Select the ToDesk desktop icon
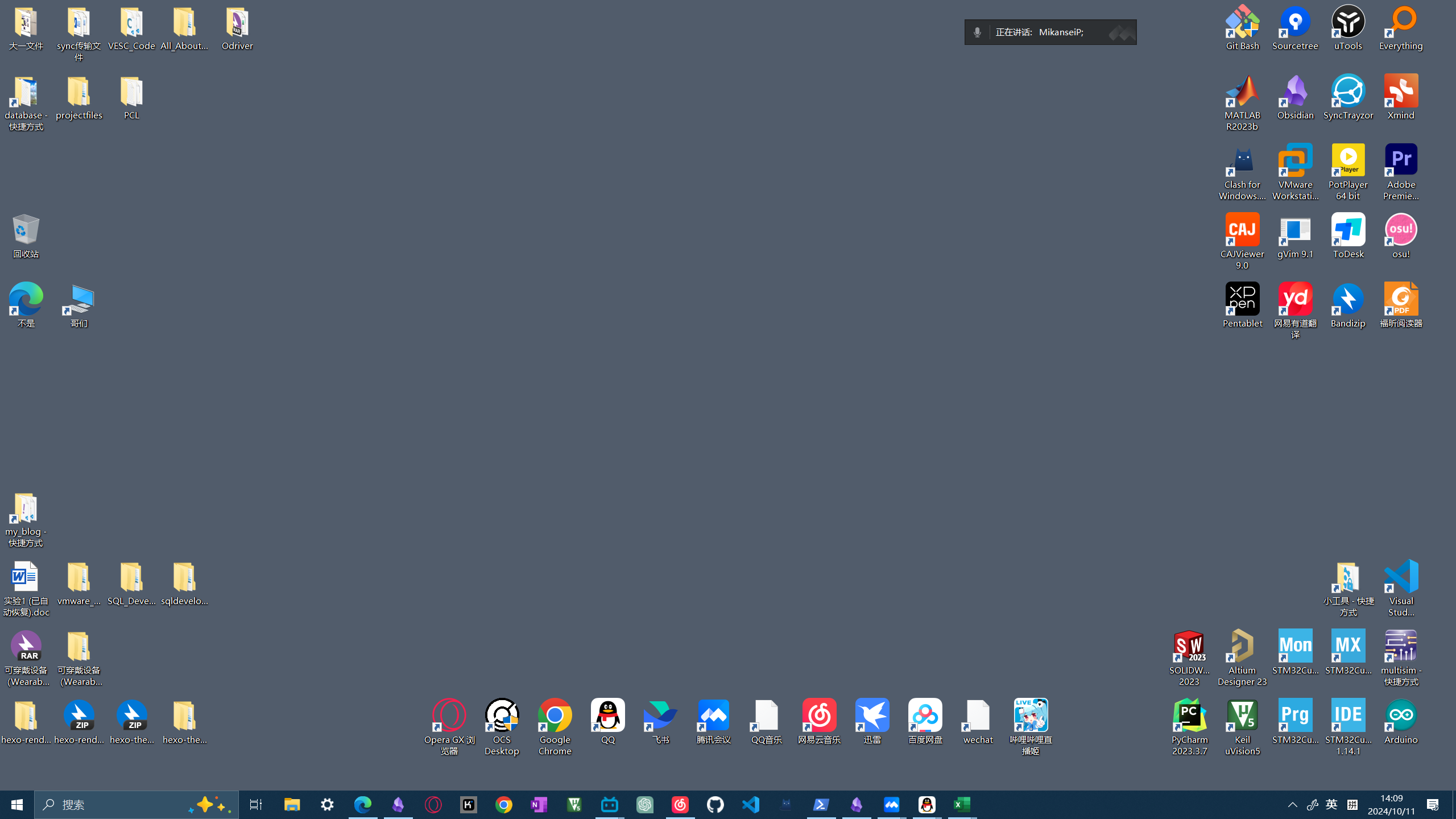 (x=1348, y=236)
